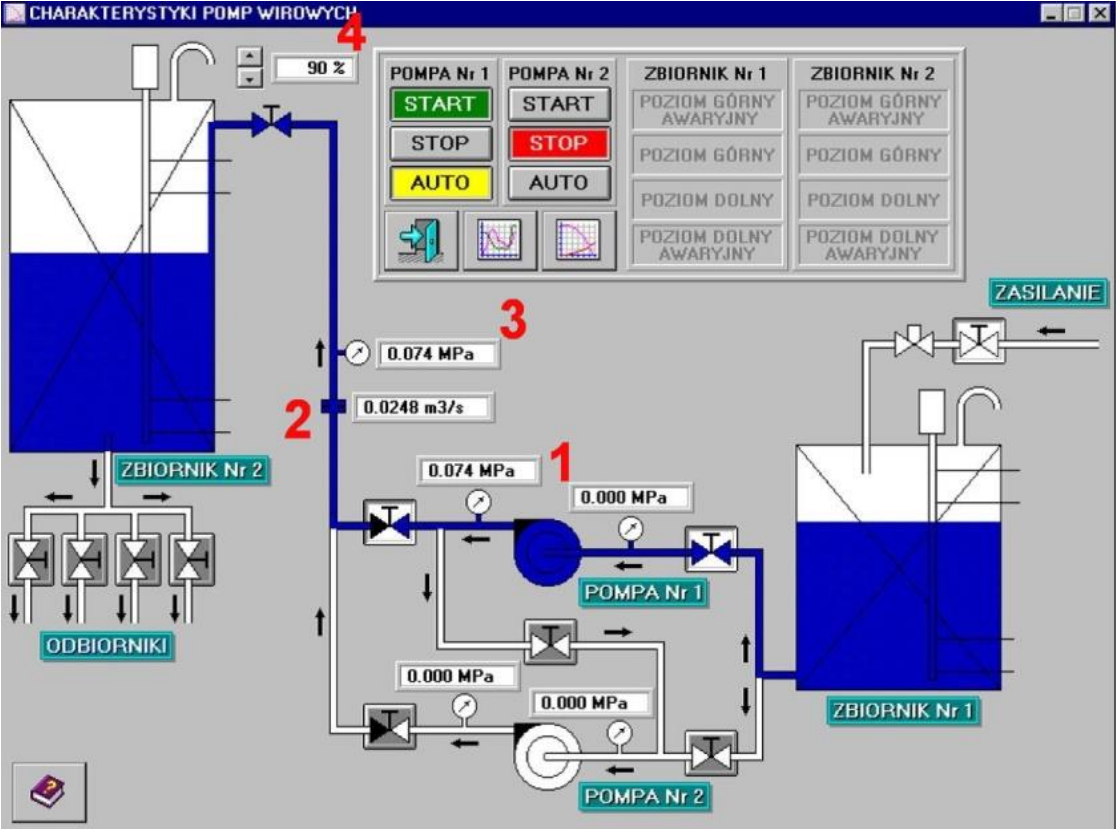The height and width of the screenshot is (829, 1116).
Task: Click the exit door icon
Action: tap(421, 241)
